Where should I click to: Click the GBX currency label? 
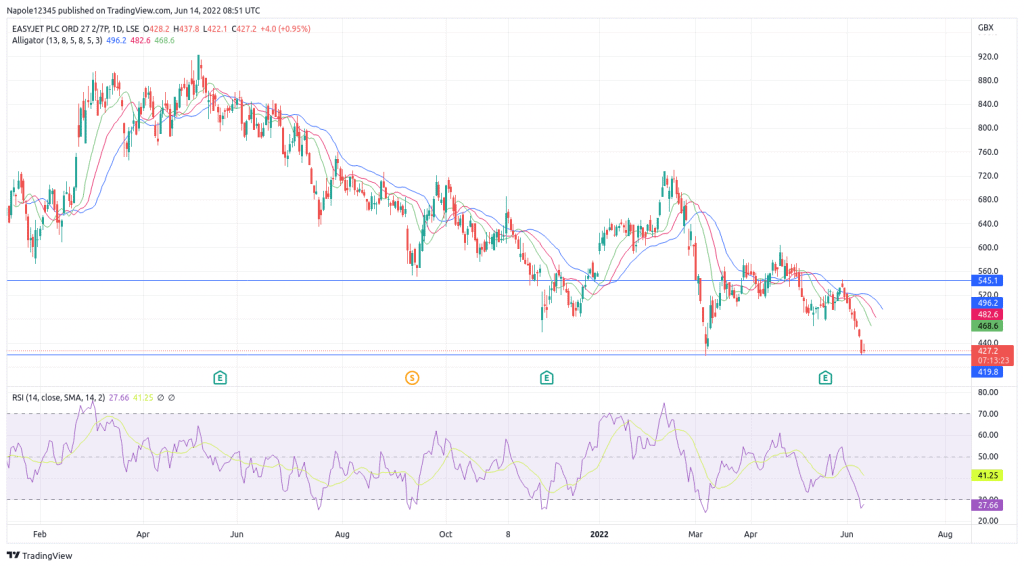985,27
